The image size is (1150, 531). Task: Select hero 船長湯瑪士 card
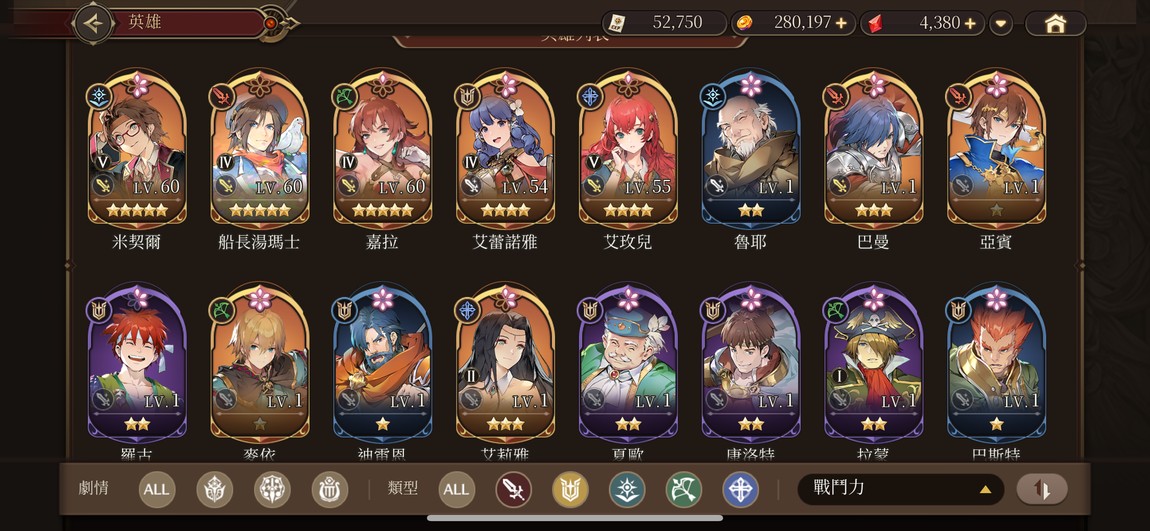(x=260, y=150)
